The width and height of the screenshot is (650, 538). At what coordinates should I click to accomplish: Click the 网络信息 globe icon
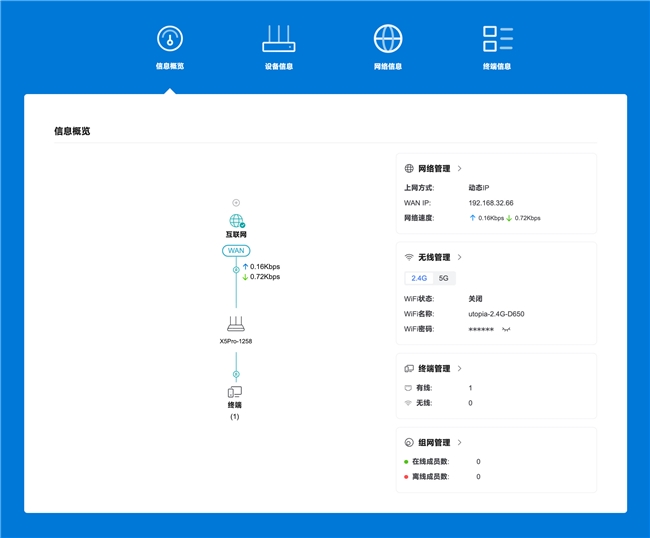coord(388,39)
